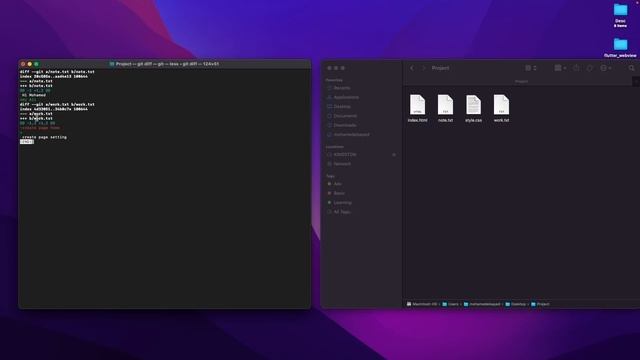Open the More actions menu in Finder

pyautogui.click(x=606, y=68)
